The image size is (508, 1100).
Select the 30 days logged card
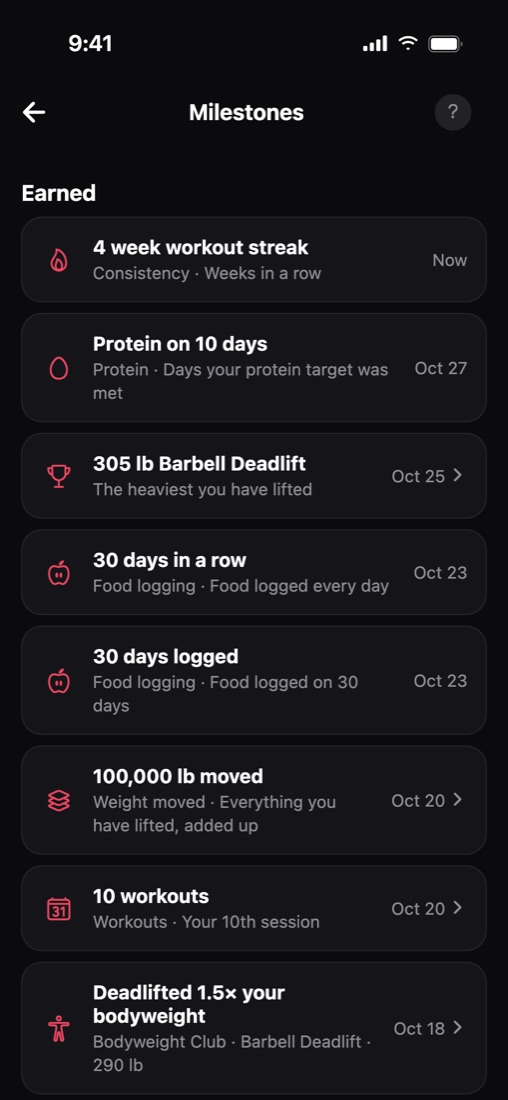[254, 680]
